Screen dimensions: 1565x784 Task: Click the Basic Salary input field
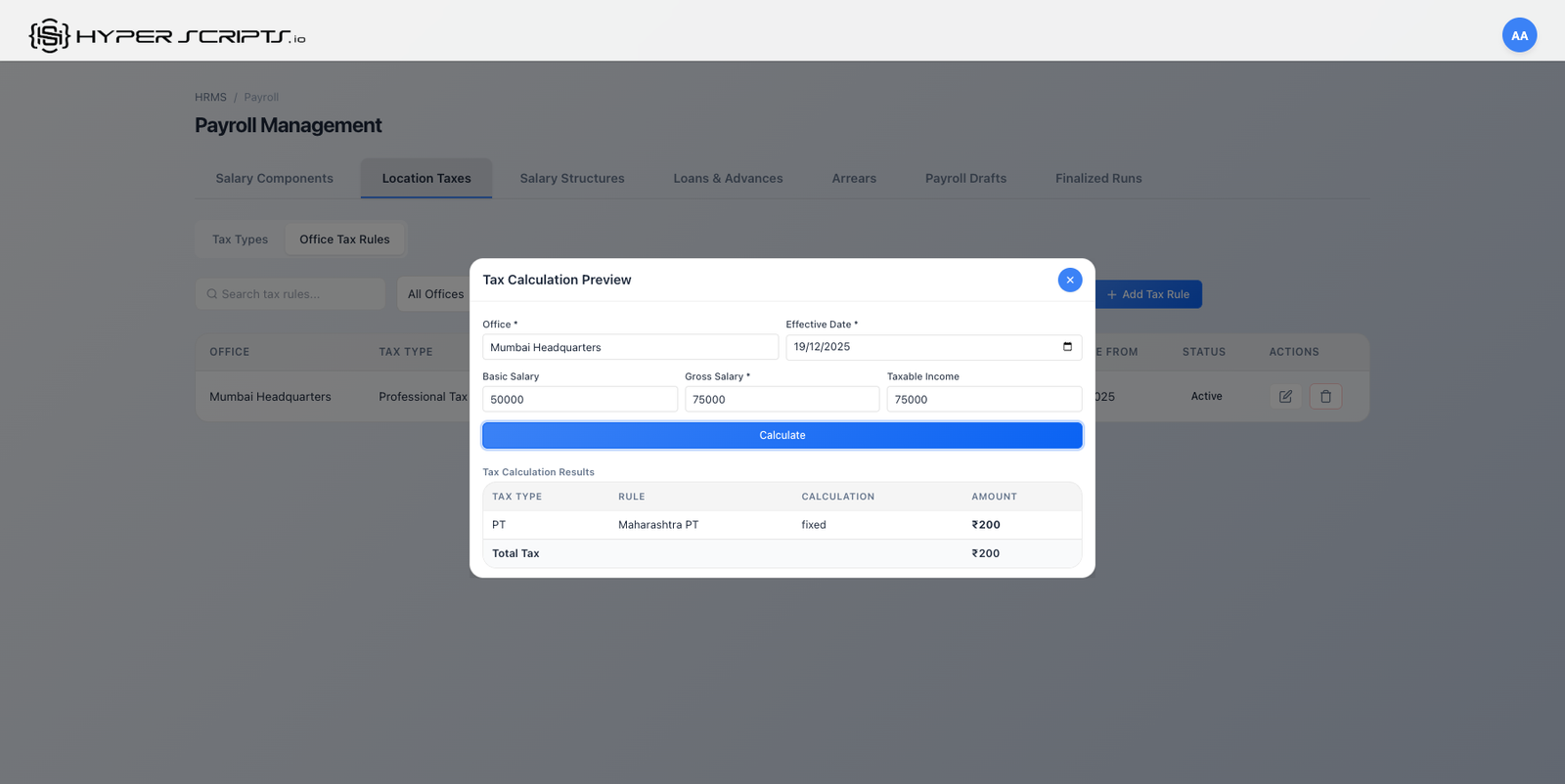tap(579, 400)
